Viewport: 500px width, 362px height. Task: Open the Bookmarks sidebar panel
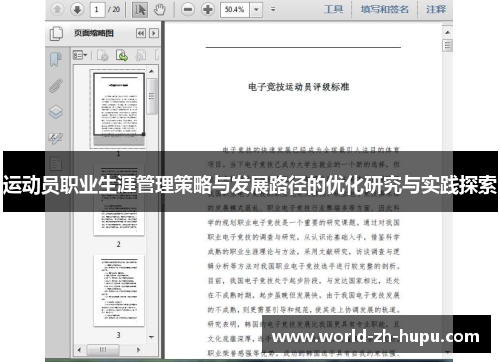click(56, 60)
